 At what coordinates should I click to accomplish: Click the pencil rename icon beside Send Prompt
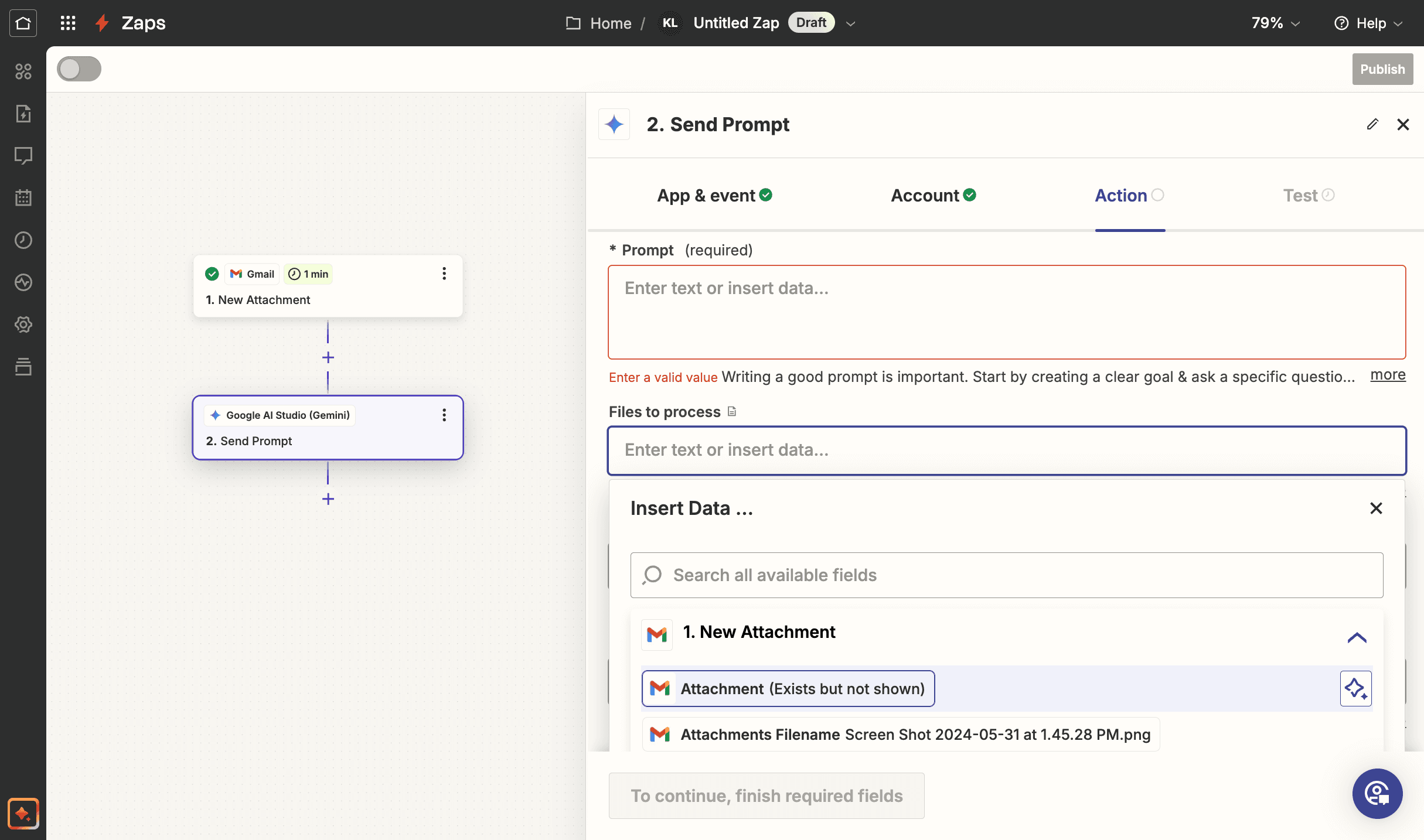1372,124
